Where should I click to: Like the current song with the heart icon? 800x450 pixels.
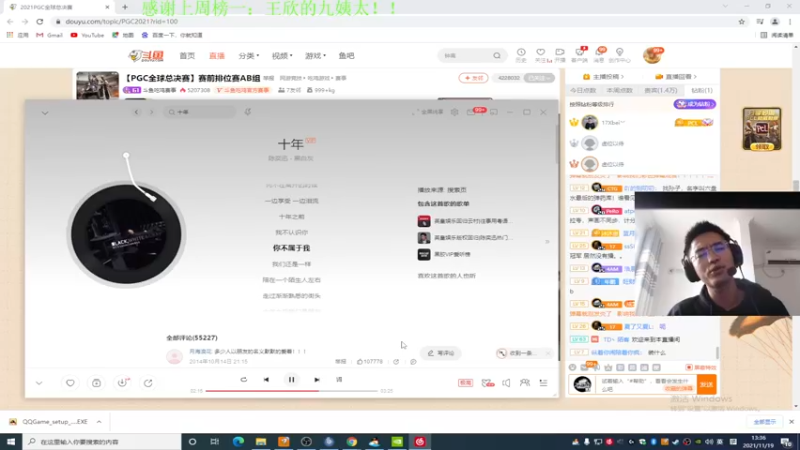coord(70,383)
